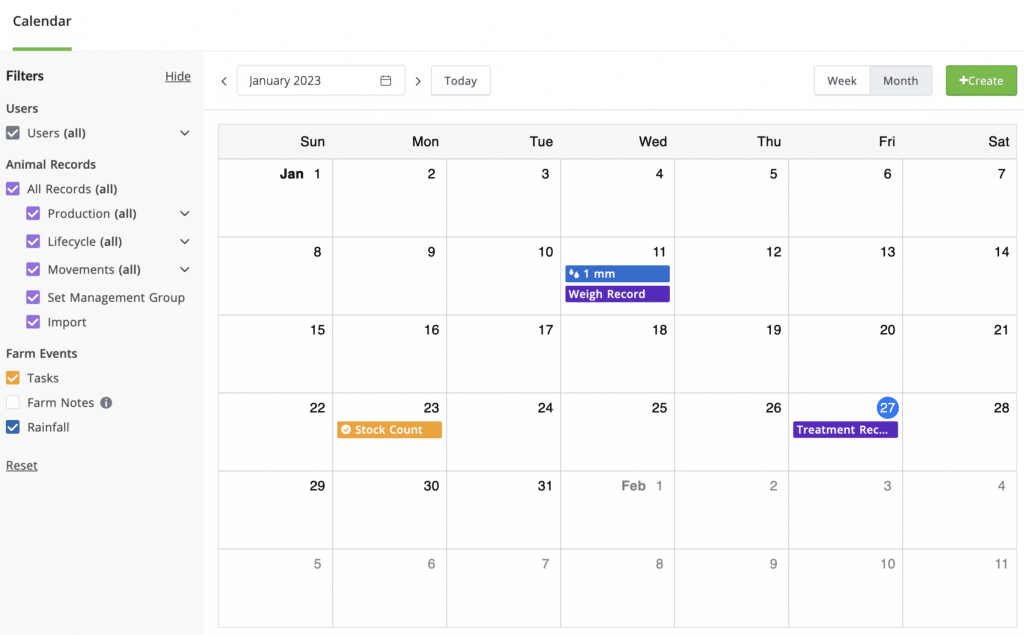Select day 14 cell

[959, 276]
